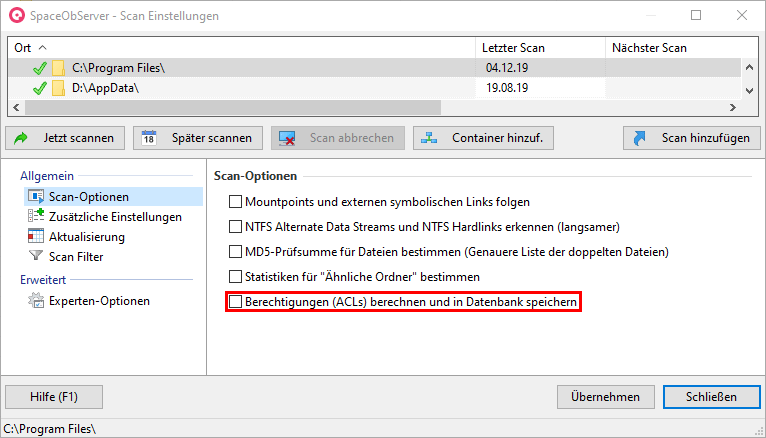Enable Berechtigungen (ACLs) berechnen checkbox
Image resolution: width=766 pixels, height=438 pixels.
pyautogui.click(x=235, y=302)
